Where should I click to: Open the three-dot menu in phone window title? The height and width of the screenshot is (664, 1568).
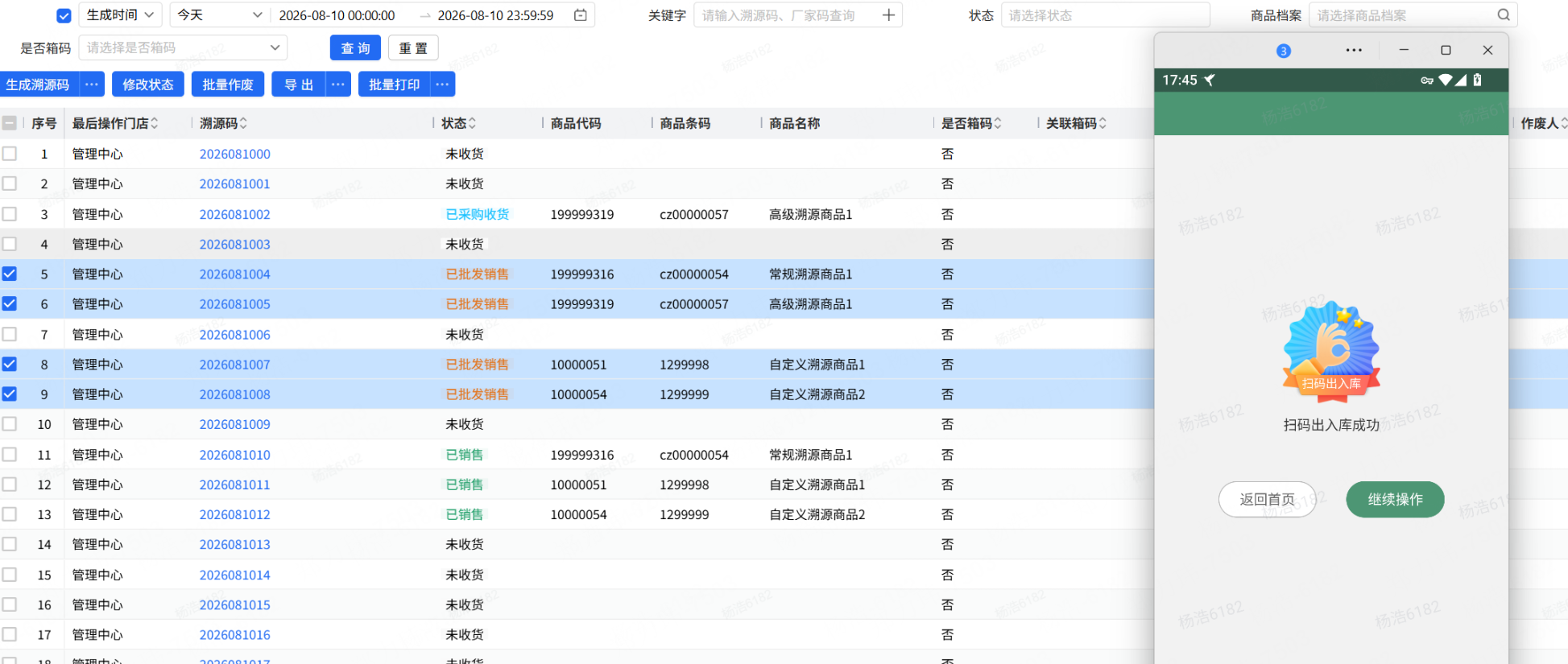[x=1354, y=50]
